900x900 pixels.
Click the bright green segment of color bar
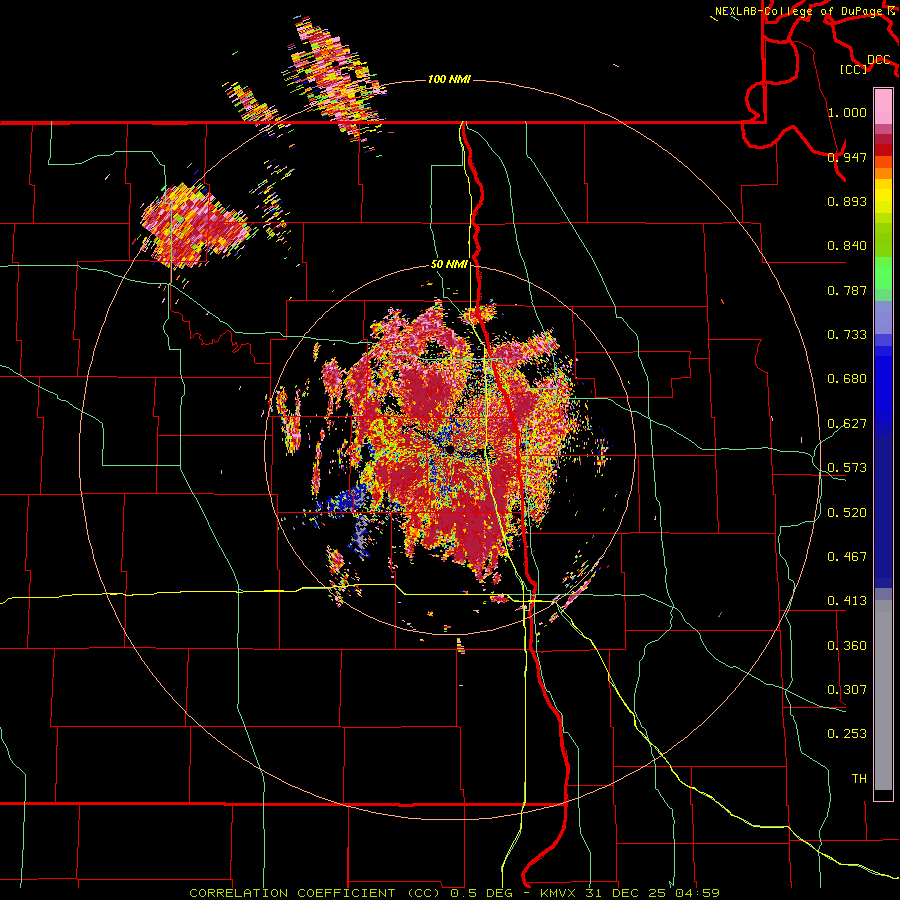pyautogui.click(x=883, y=273)
